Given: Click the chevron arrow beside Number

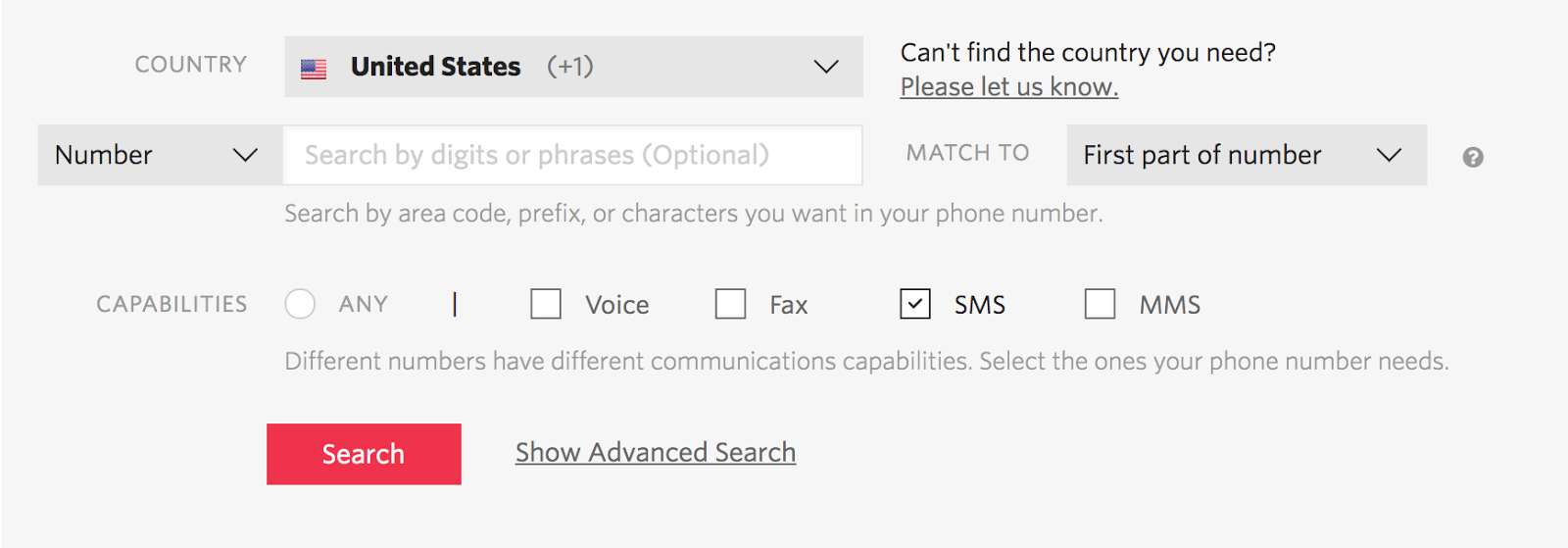Looking at the screenshot, I should click(245, 155).
